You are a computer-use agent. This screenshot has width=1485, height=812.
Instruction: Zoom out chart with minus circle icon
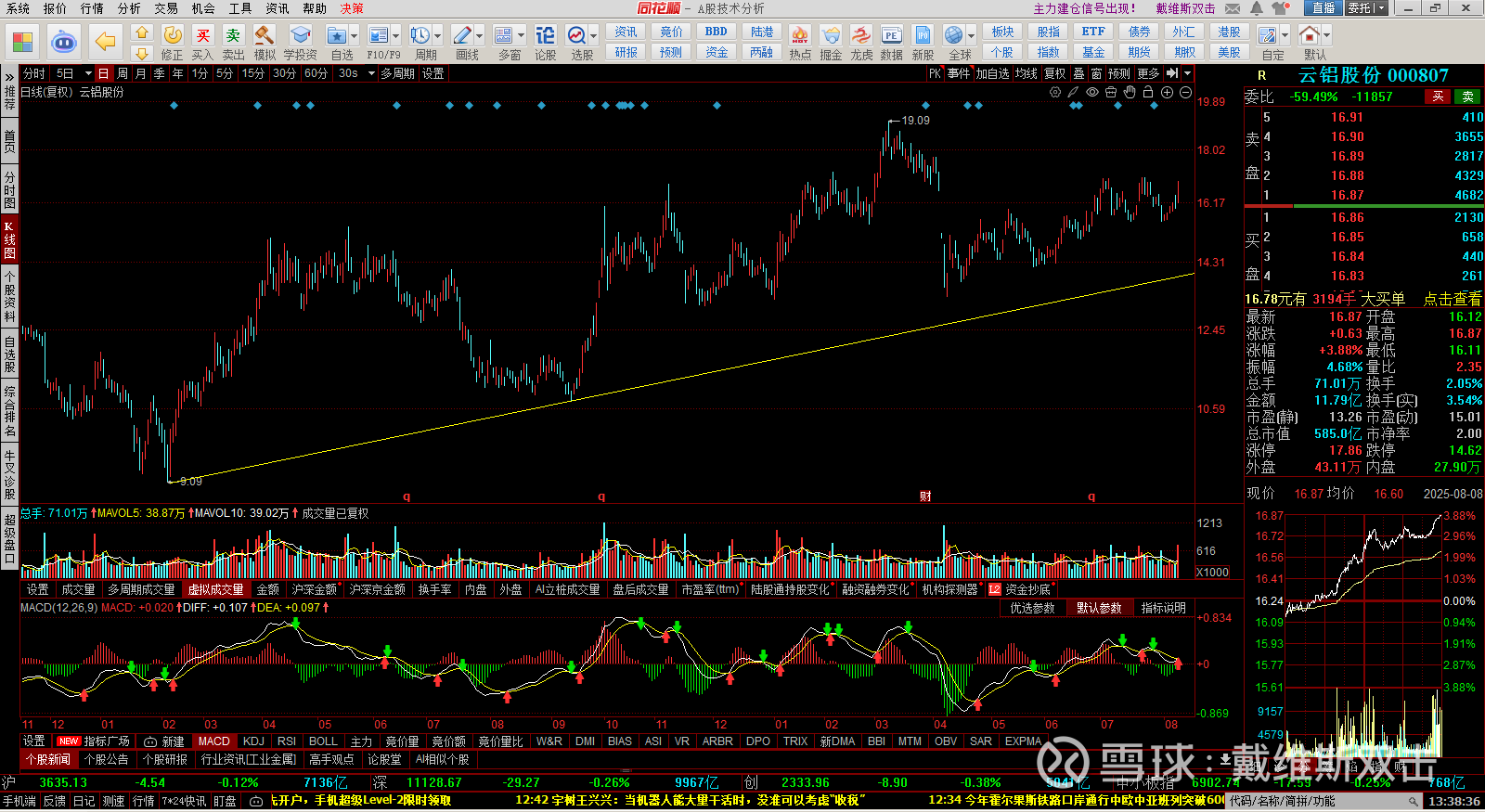pyautogui.click(x=1185, y=92)
